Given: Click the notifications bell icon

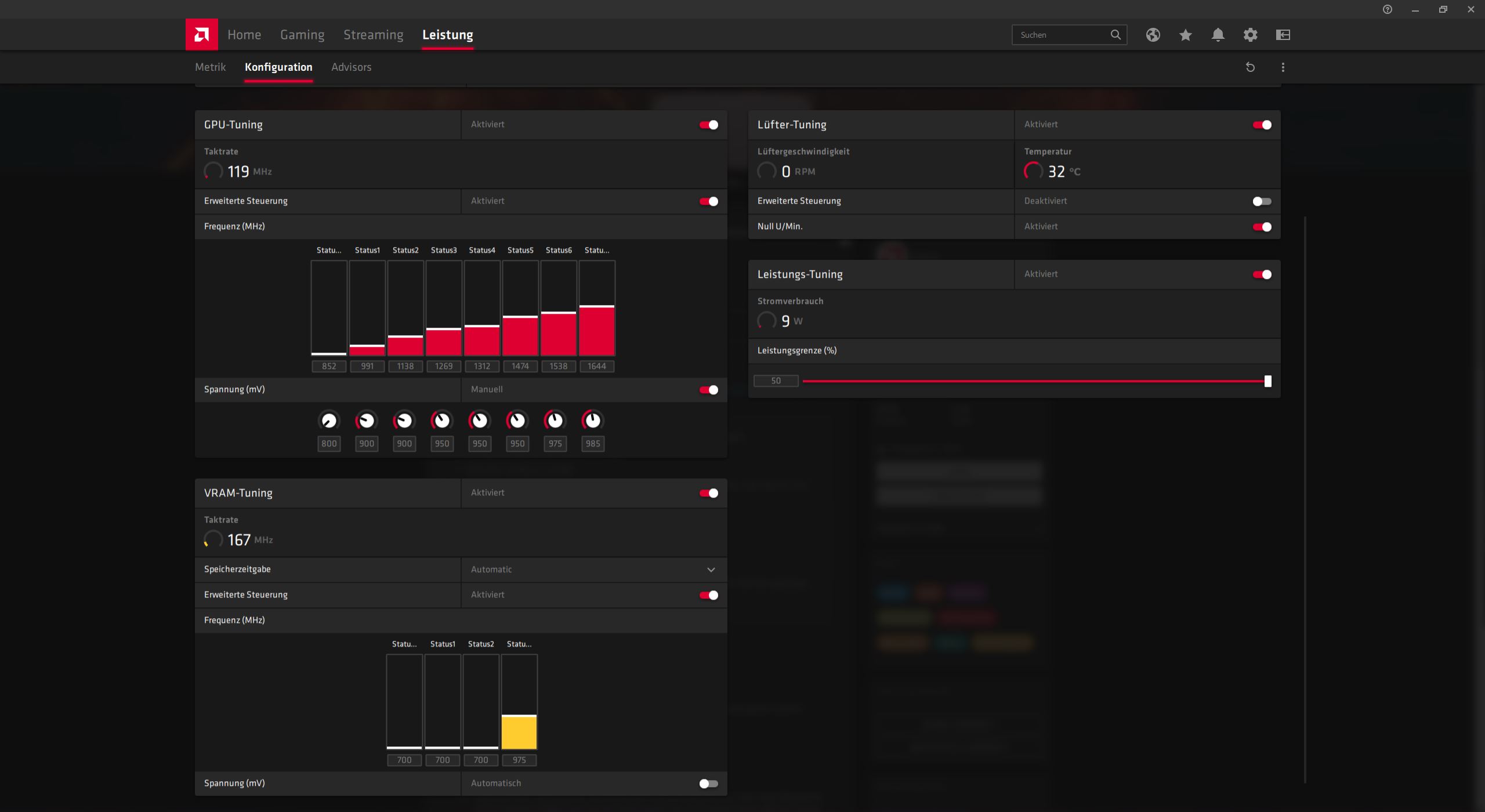Looking at the screenshot, I should click(x=1218, y=34).
